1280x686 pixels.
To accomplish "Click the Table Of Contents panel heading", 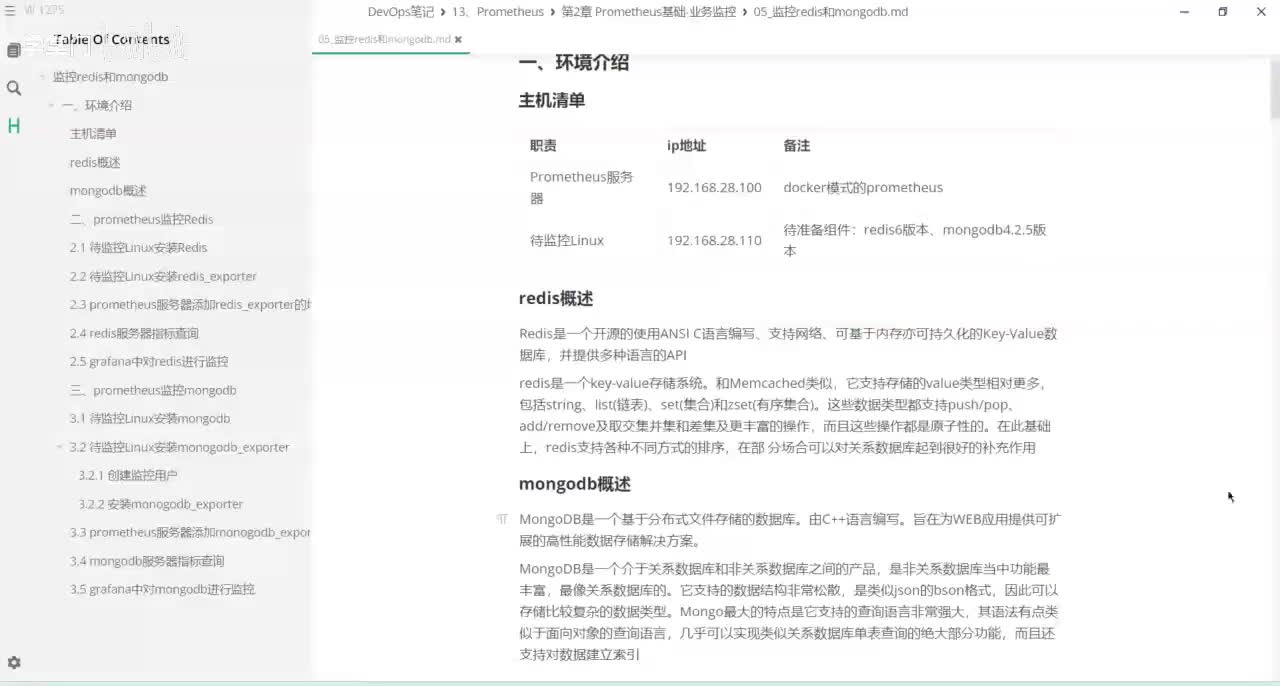I will 112,40.
